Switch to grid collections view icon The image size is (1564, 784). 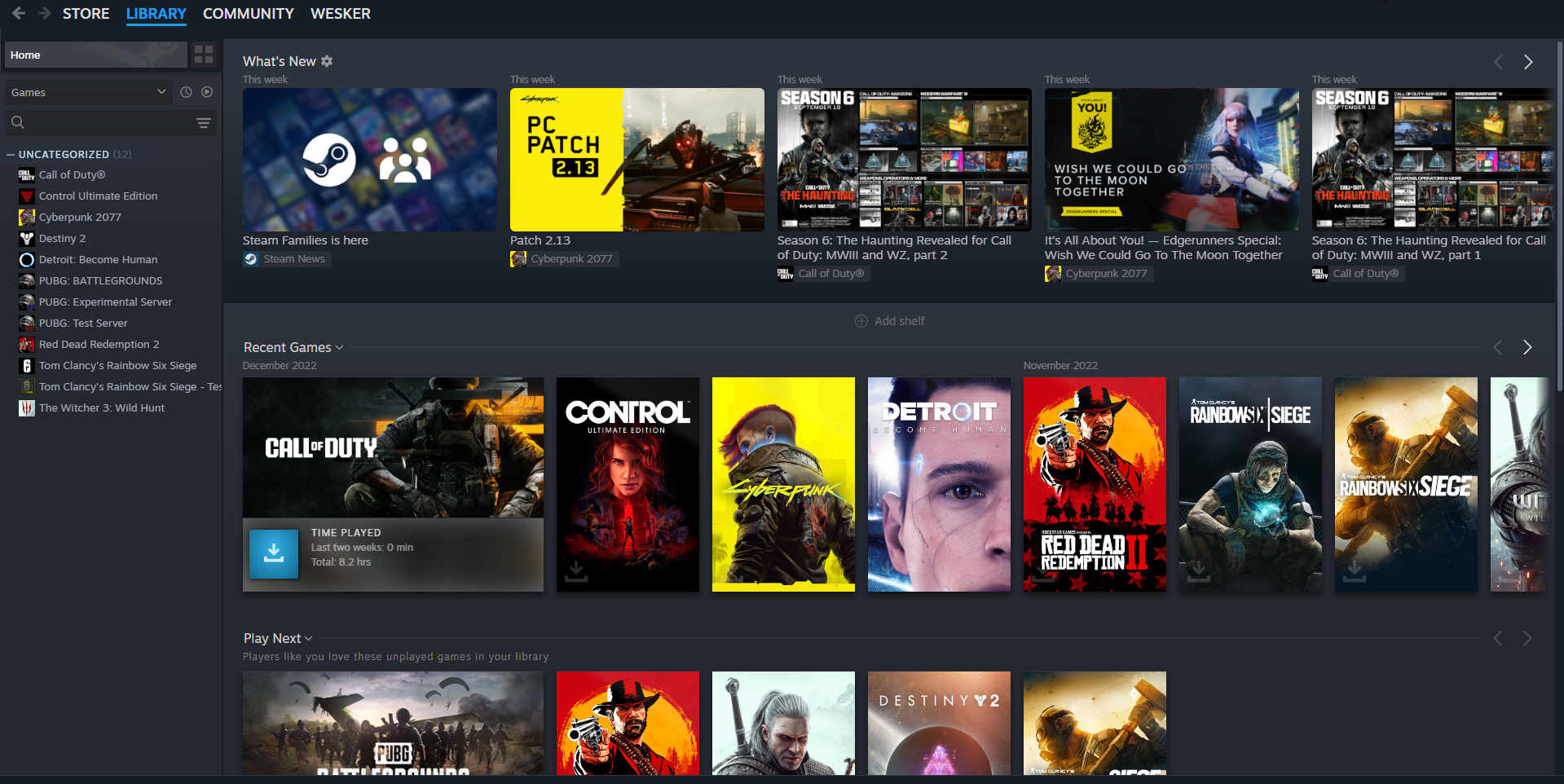coord(204,55)
